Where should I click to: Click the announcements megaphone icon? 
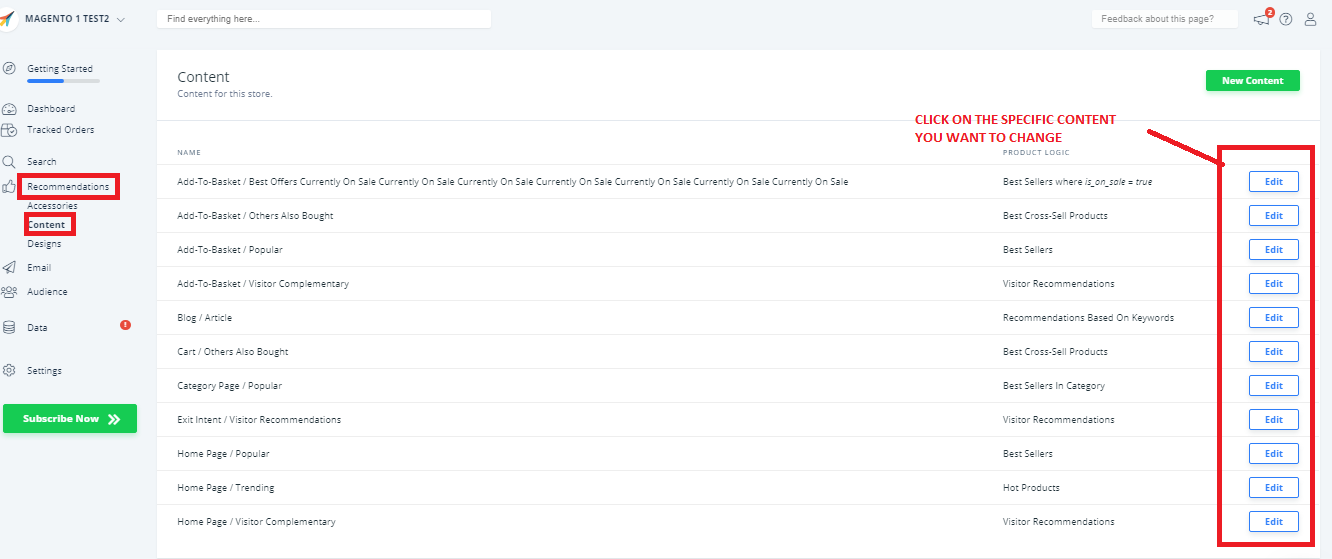[x=1261, y=19]
